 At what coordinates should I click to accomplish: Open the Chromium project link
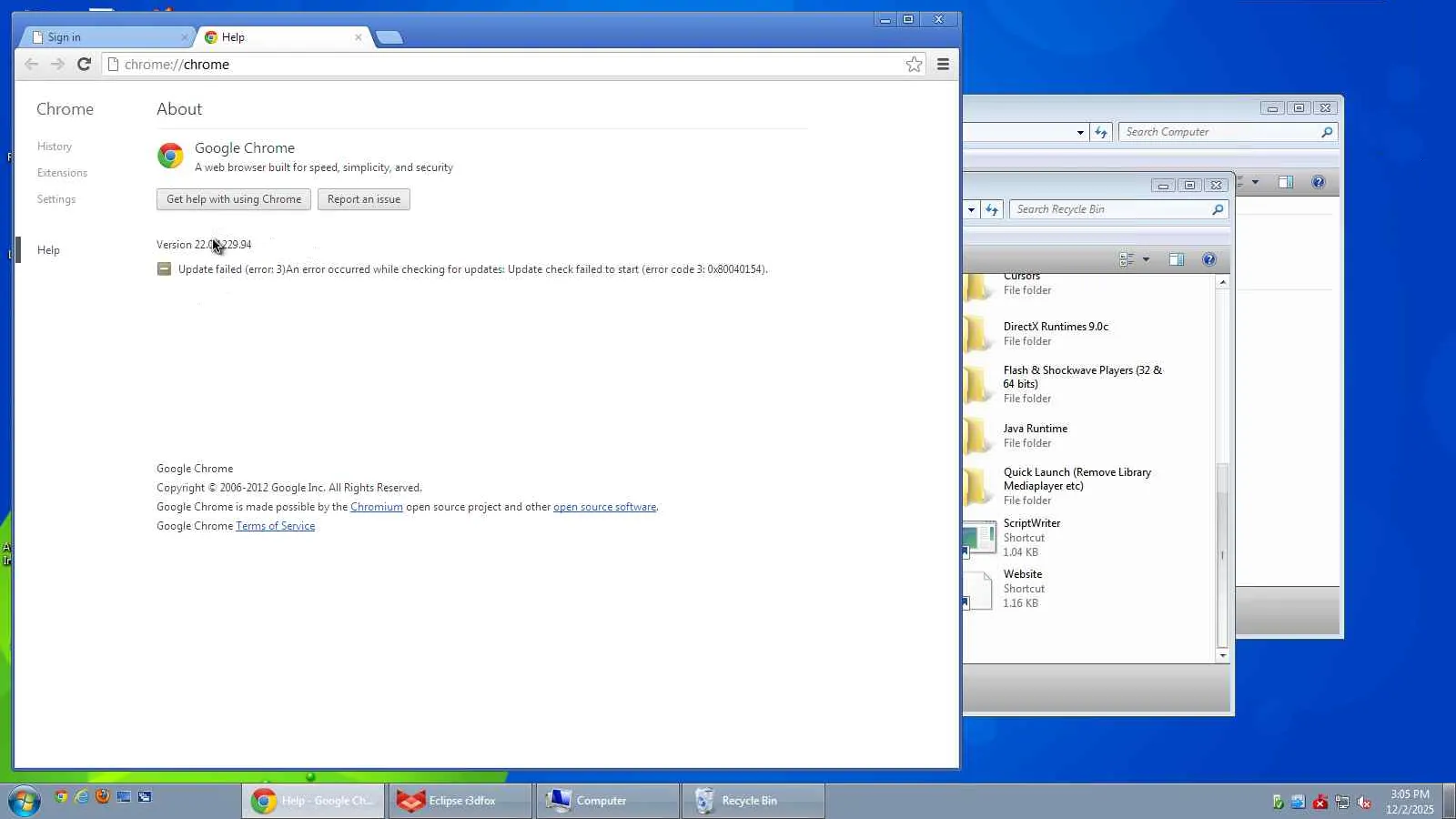[377, 507]
